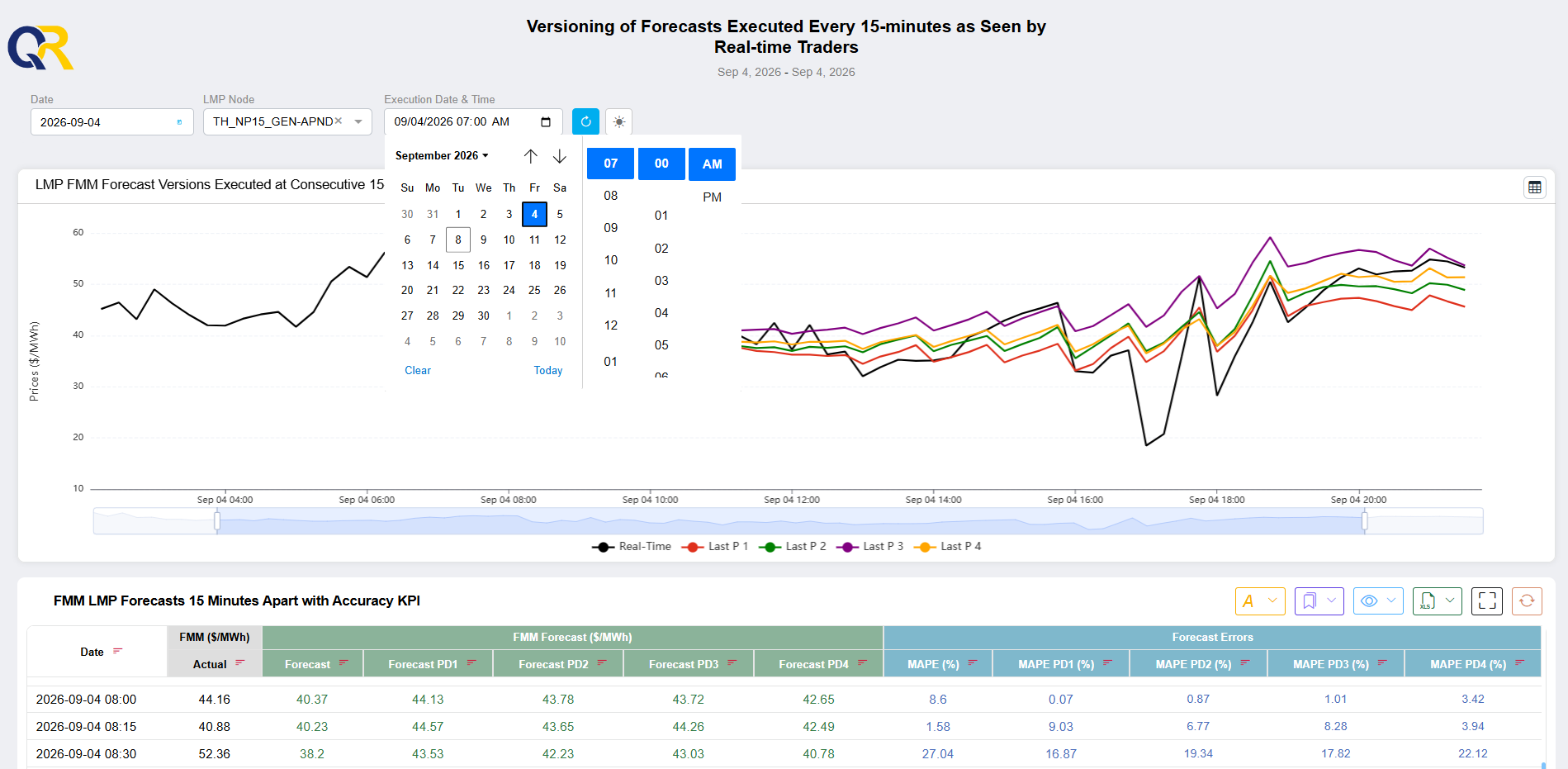Expand table to fullscreen

point(1488,600)
